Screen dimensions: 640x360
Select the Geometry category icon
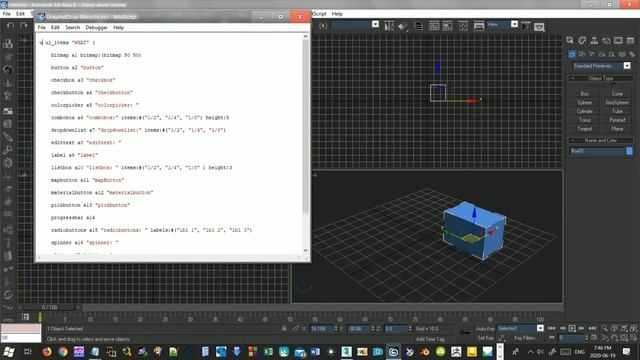click(x=572, y=54)
